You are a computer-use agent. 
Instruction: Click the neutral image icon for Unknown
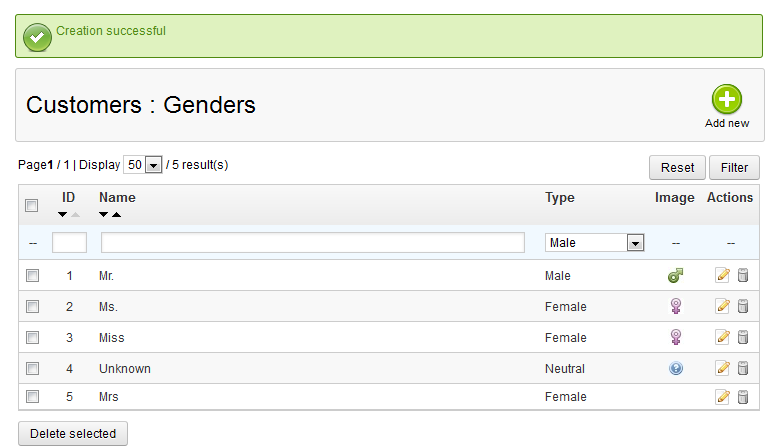(x=676, y=369)
